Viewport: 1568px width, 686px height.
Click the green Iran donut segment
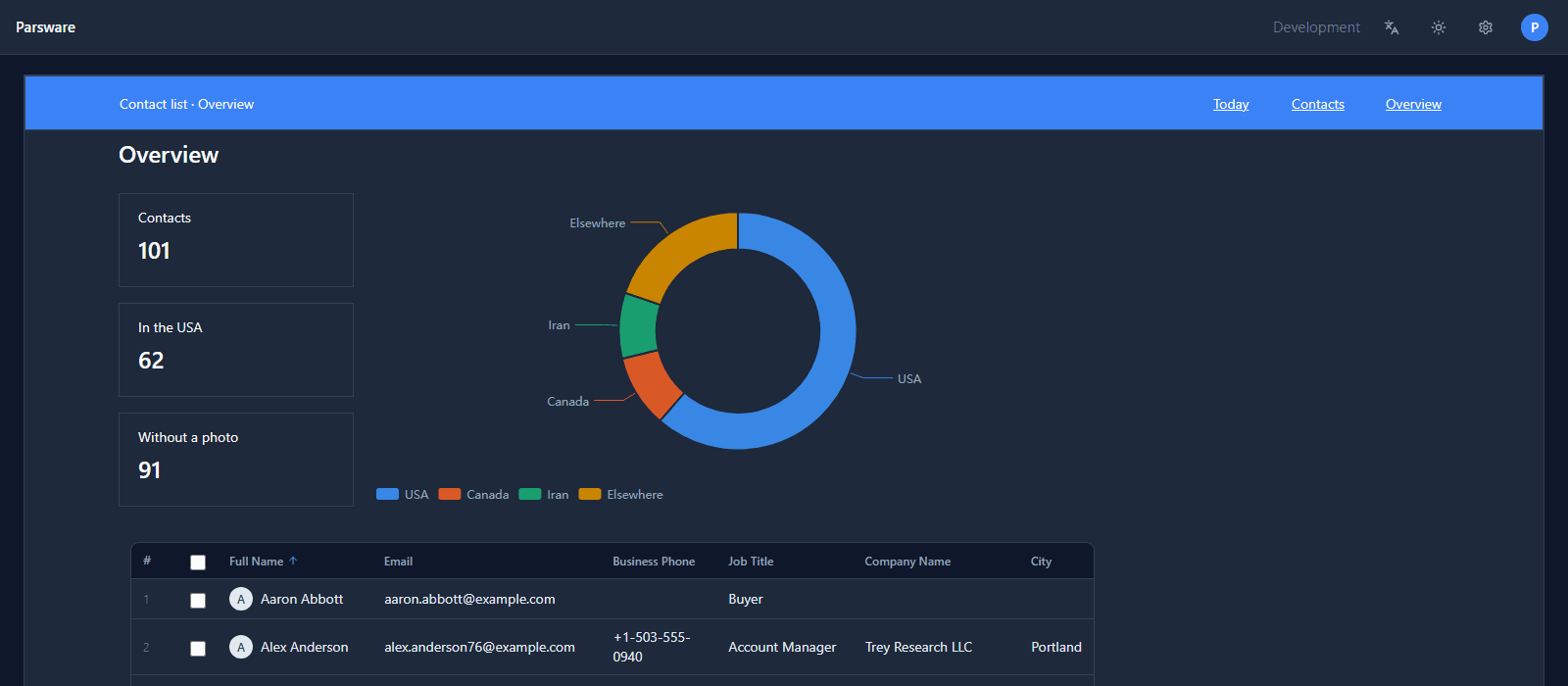tap(639, 326)
